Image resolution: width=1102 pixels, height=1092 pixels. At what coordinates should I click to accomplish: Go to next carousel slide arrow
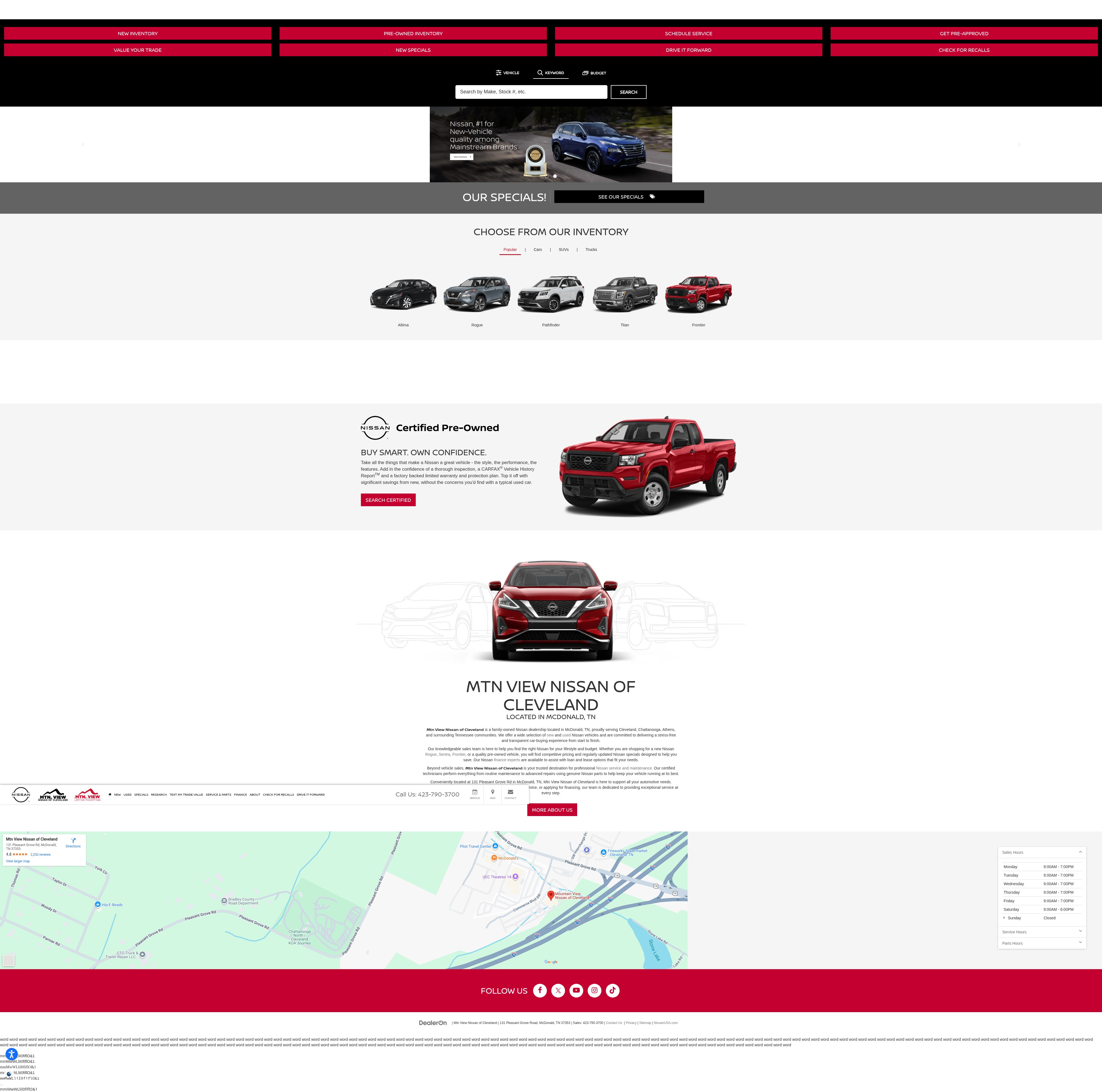[x=1019, y=144]
